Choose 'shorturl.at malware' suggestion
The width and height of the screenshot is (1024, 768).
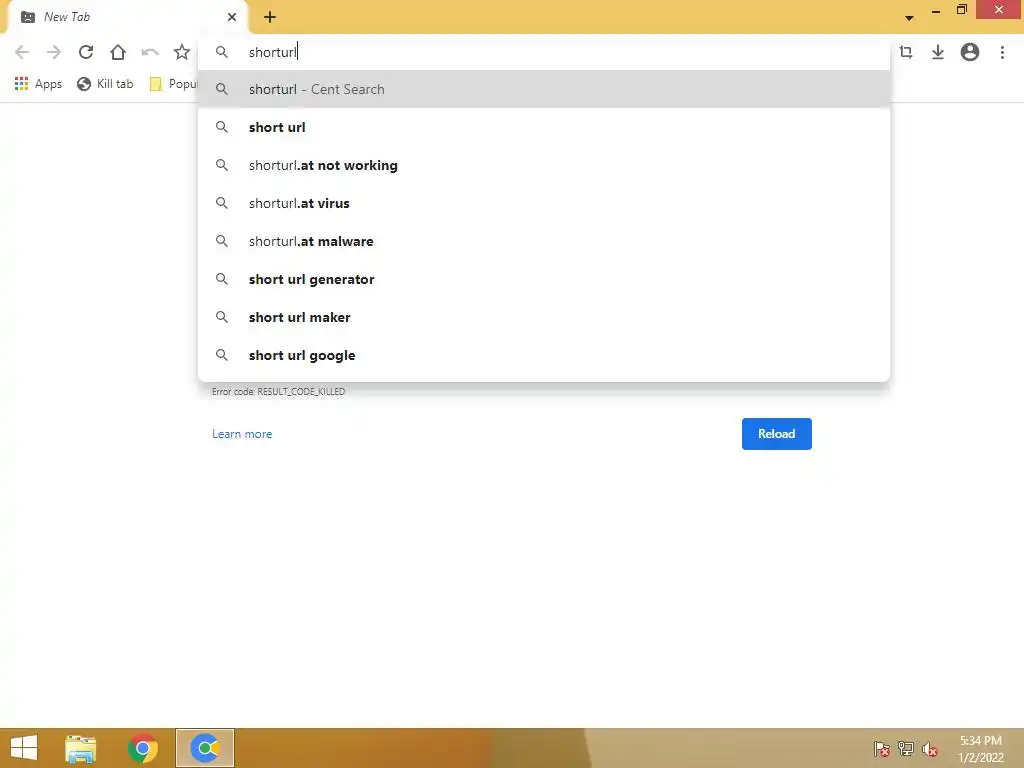[543, 241]
